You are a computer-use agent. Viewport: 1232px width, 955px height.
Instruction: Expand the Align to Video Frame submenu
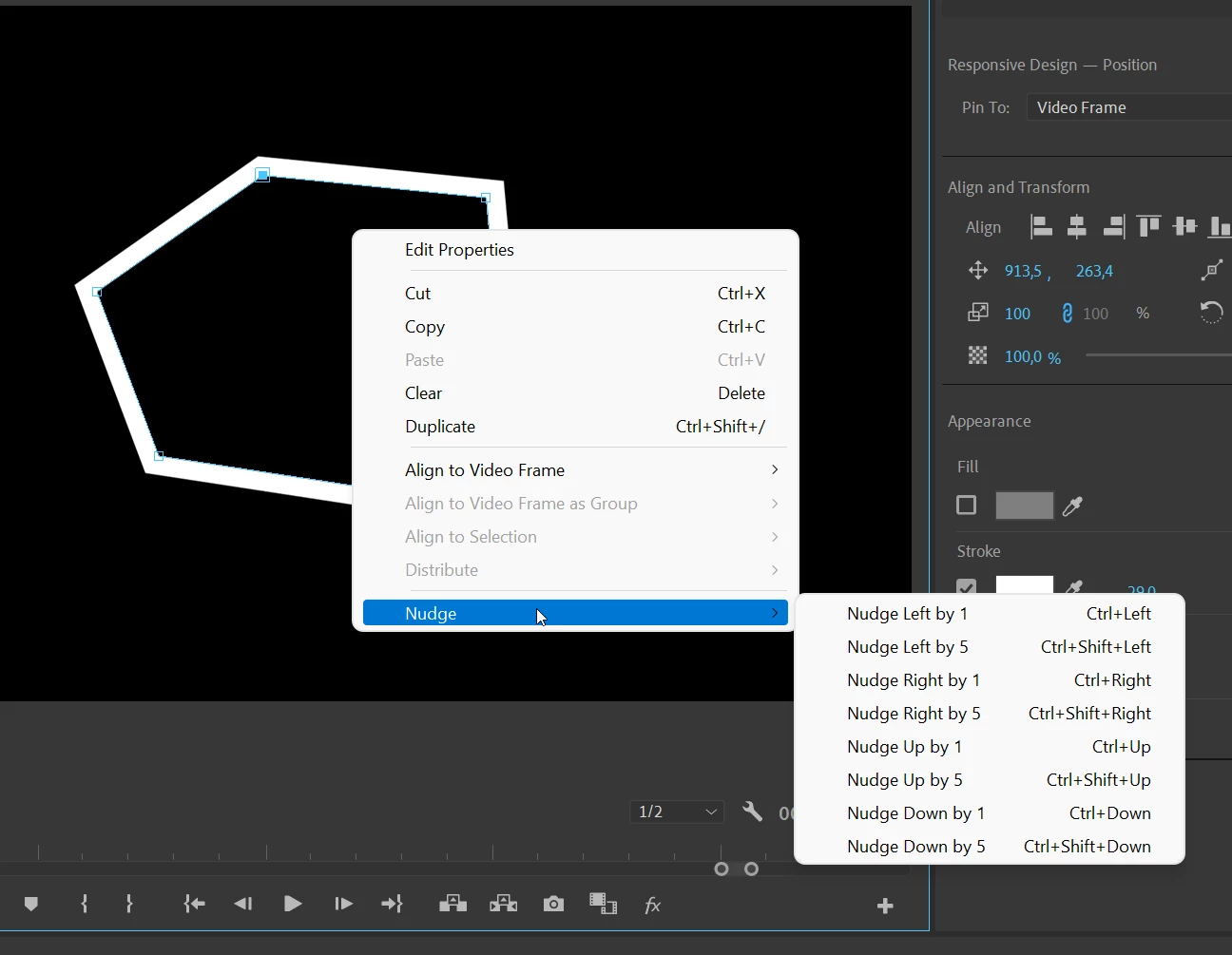[x=576, y=470]
